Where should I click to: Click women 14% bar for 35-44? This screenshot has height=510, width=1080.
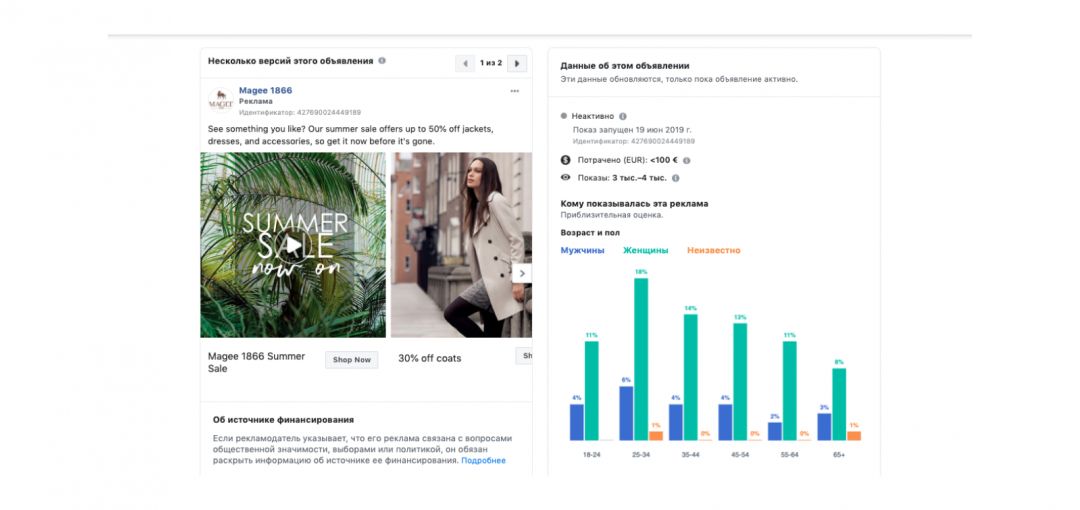pyautogui.click(x=691, y=377)
